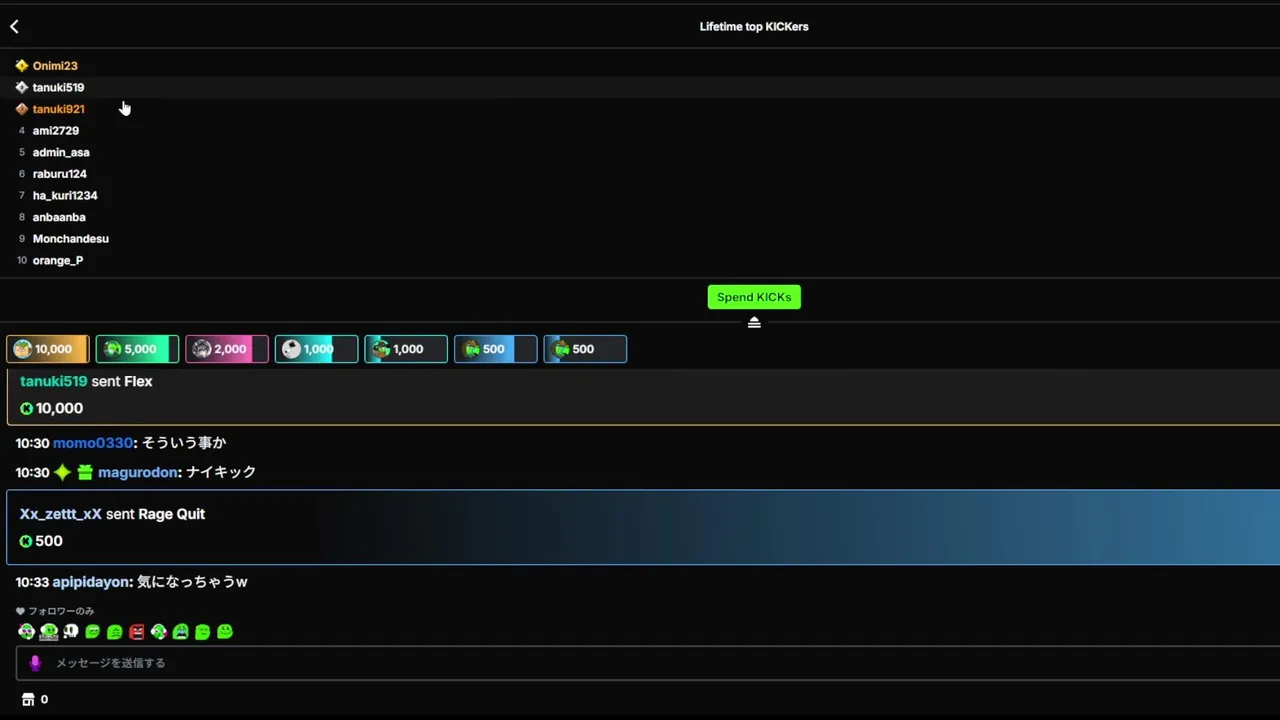Viewport: 1280px width, 720px height.
Task: Open momo0330's username in chat
Action: coord(93,443)
